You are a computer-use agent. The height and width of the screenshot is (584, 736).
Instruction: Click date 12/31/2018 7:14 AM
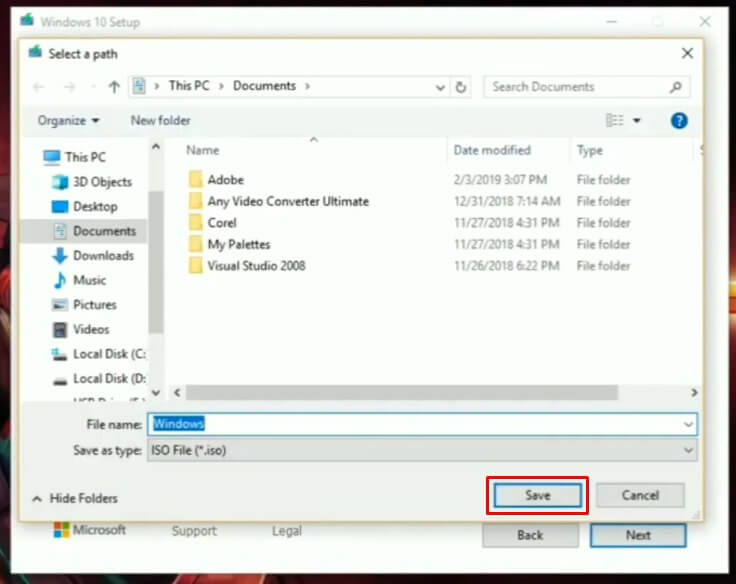pos(507,201)
